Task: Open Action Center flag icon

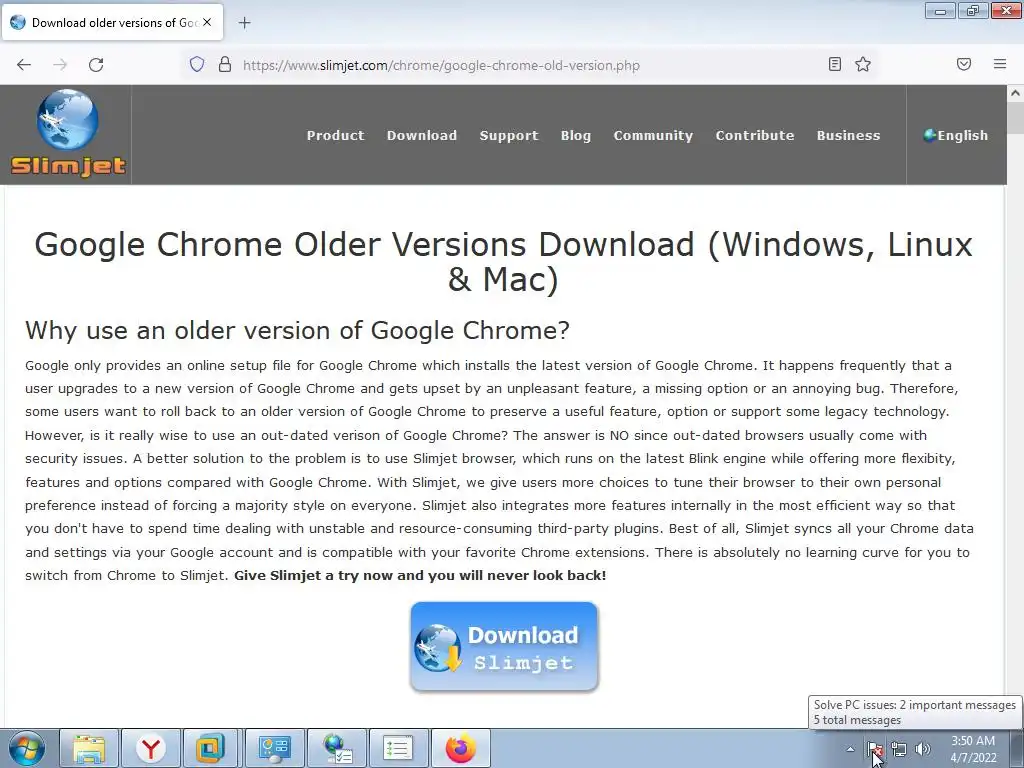Action: (874, 749)
